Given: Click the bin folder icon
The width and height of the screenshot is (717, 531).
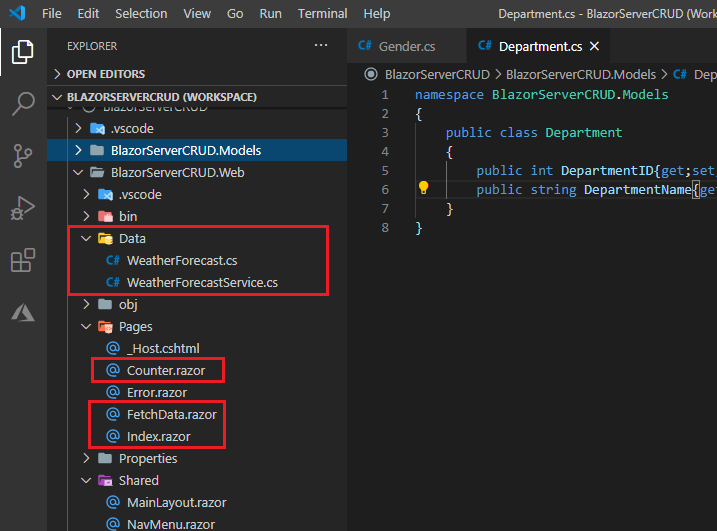Looking at the screenshot, I should tap(105, 216).
